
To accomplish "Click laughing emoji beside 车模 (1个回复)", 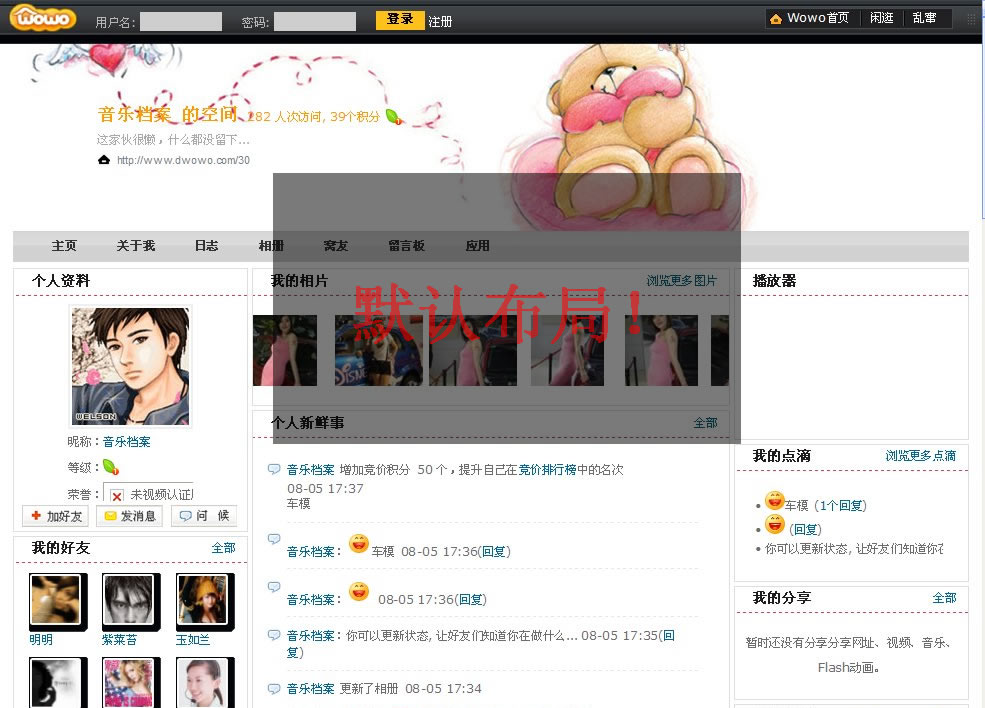I will pyautogui.click(x=775, y=501).
